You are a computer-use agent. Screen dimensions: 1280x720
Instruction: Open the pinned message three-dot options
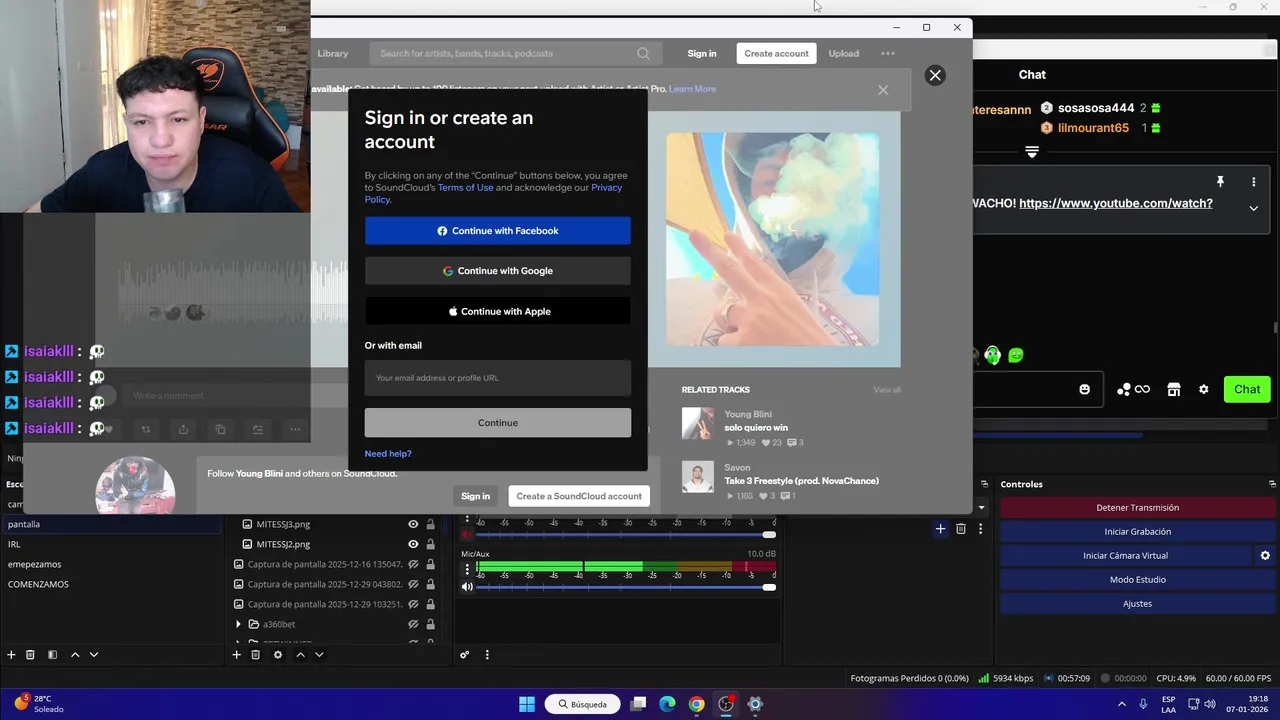[x=1253, y=182]
